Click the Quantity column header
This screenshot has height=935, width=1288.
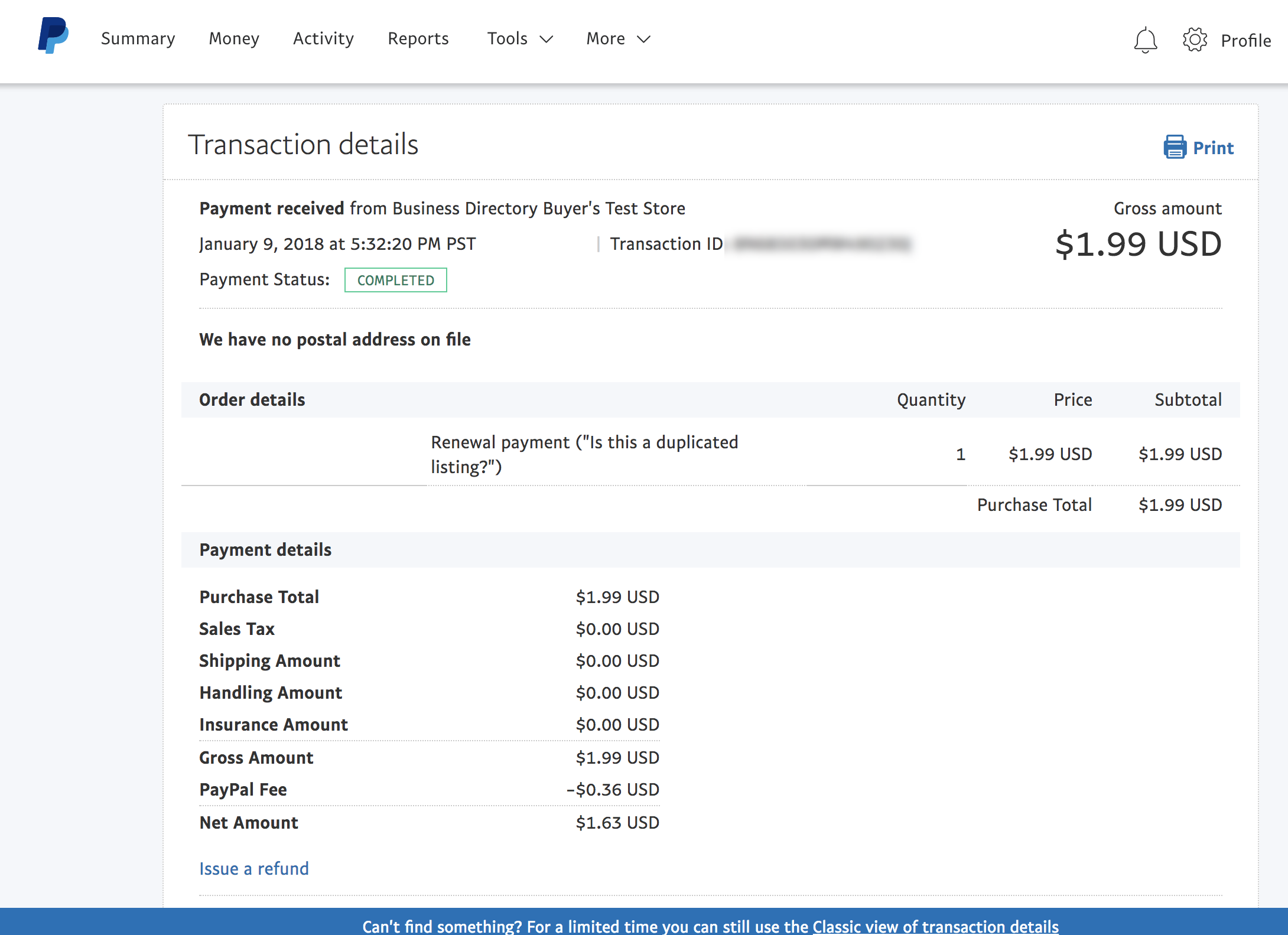pyautogui.click(x=931, y=400)
